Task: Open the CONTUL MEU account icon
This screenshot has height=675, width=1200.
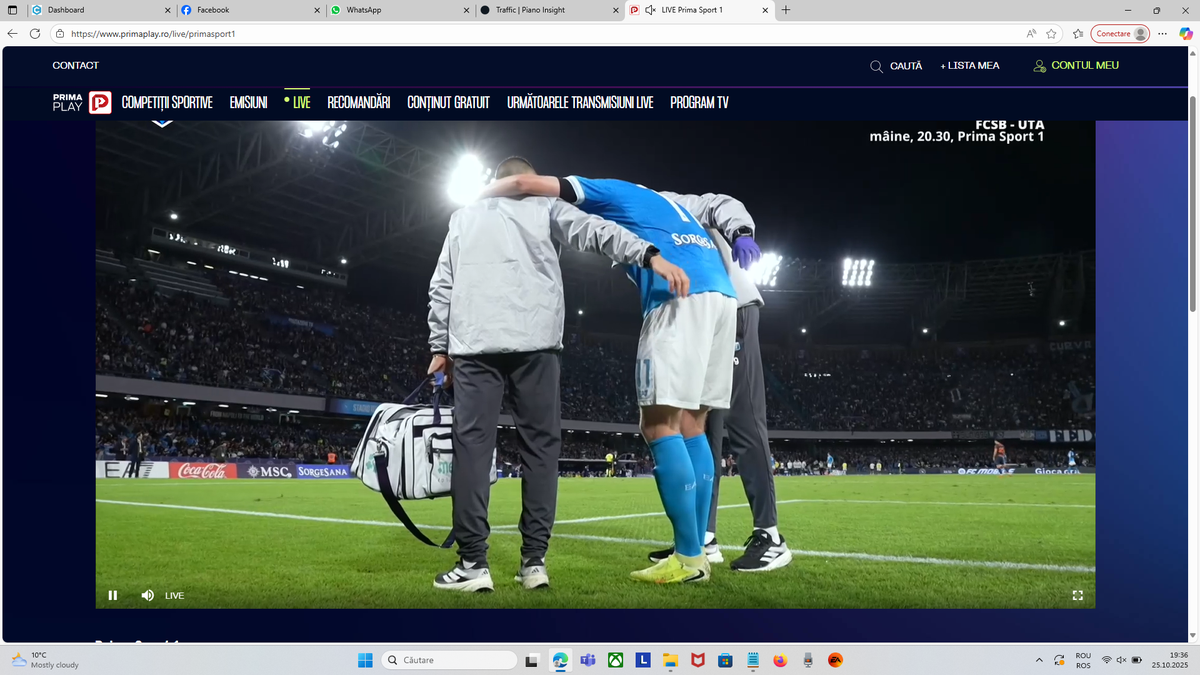Action: coord(1040,66)
